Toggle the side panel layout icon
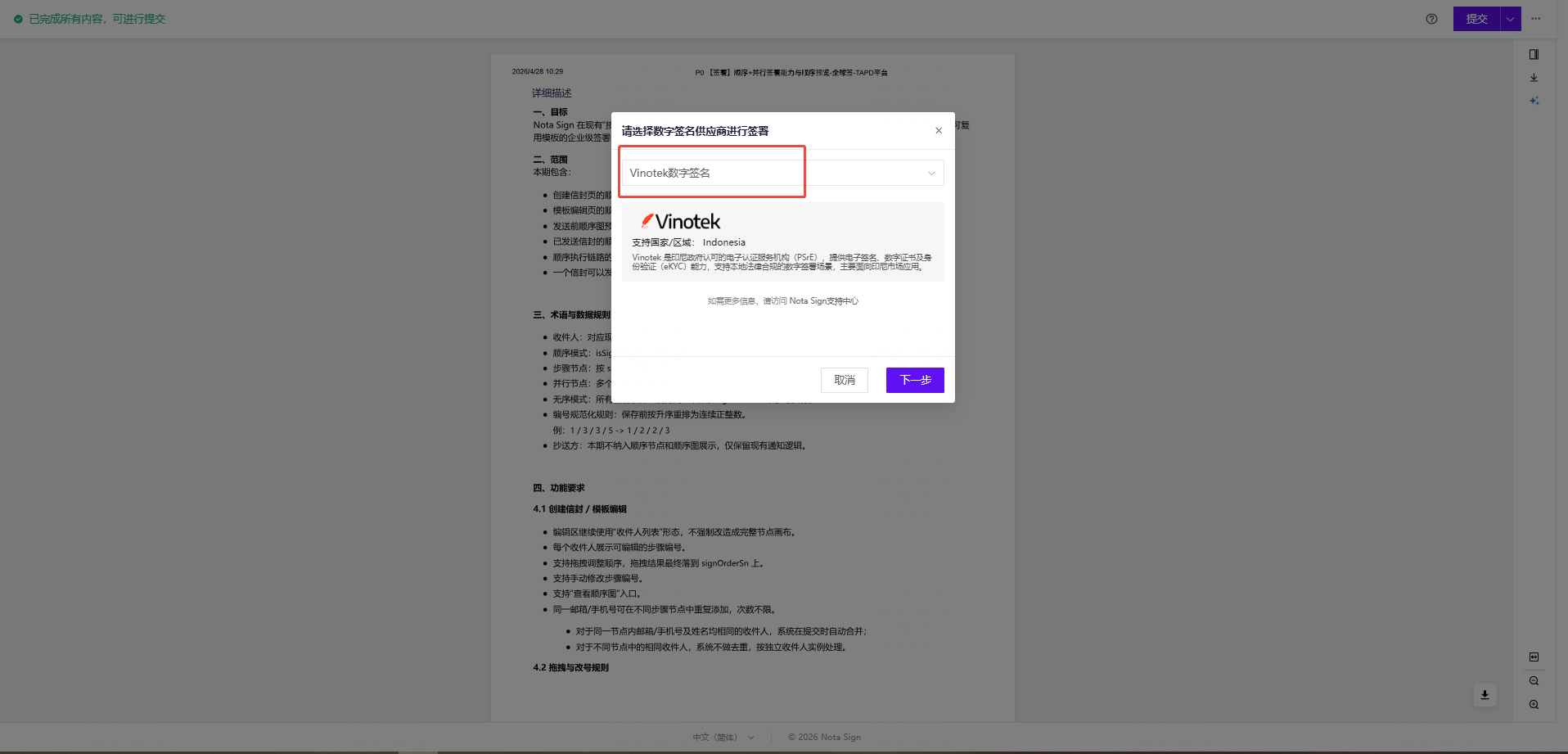 1534,55
